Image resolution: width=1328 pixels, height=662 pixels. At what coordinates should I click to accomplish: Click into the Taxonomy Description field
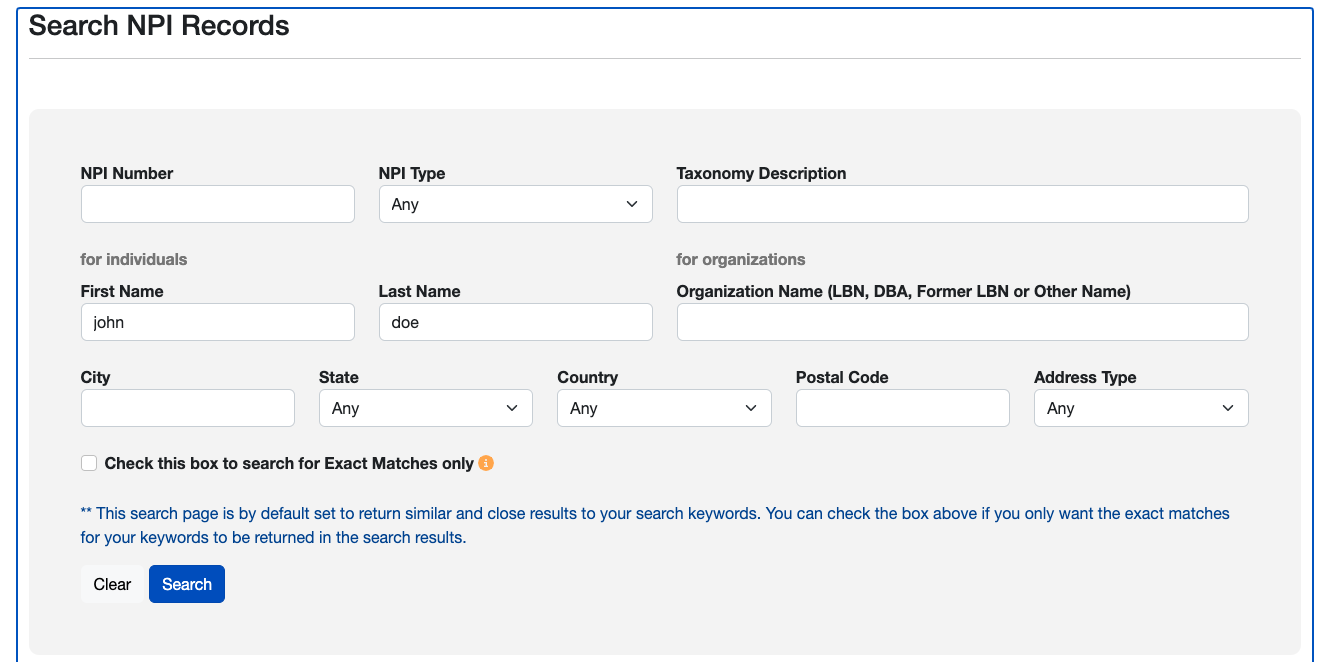[x=962, y=204]
